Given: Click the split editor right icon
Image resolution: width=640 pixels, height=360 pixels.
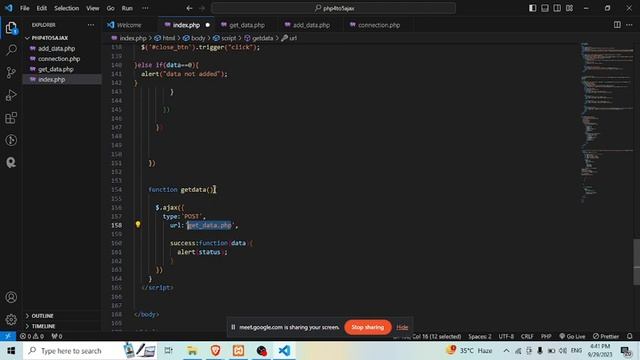Looking at the screenshot, I should [617, 25].
